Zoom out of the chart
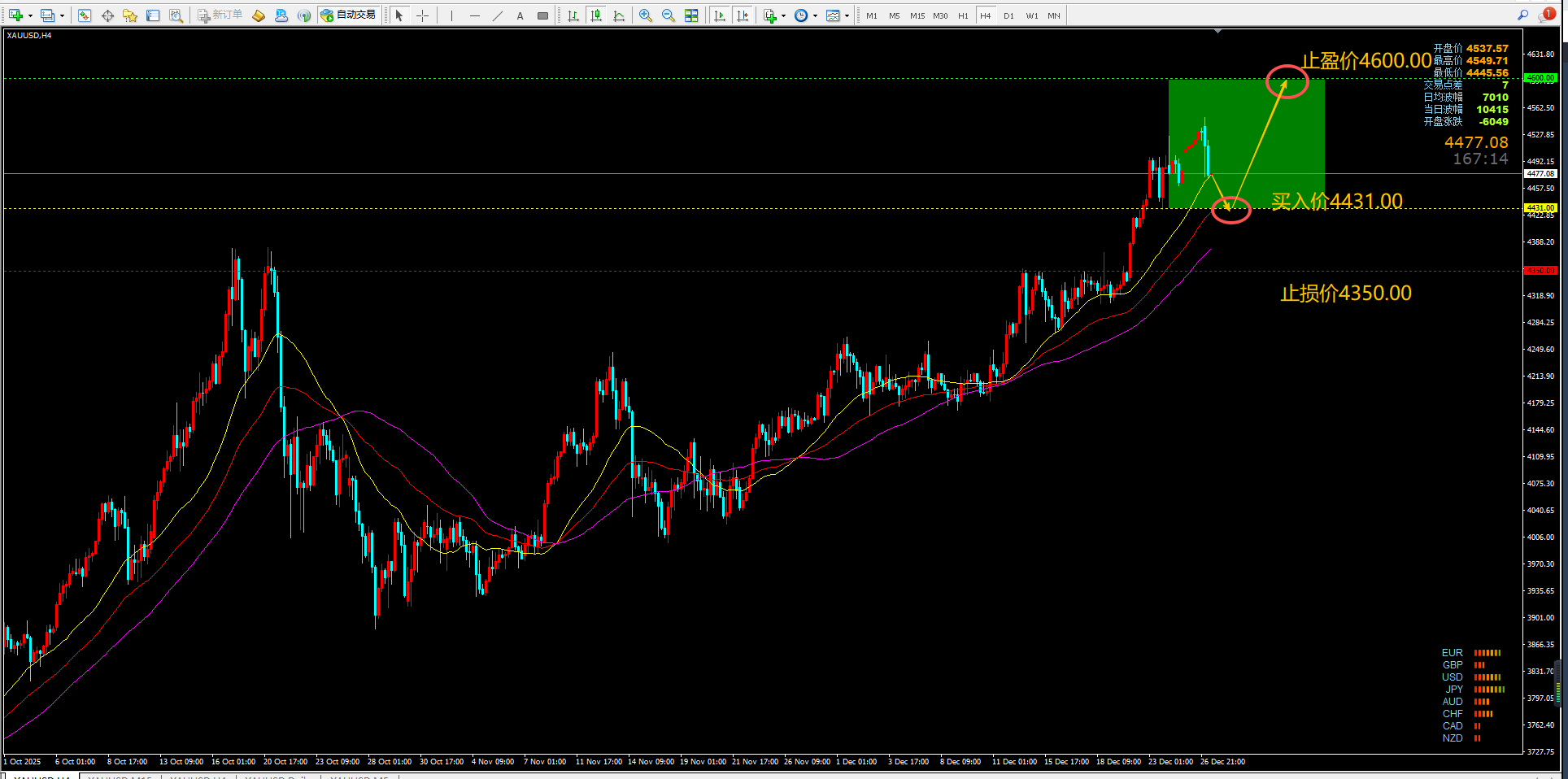 [x=669, y=15]
